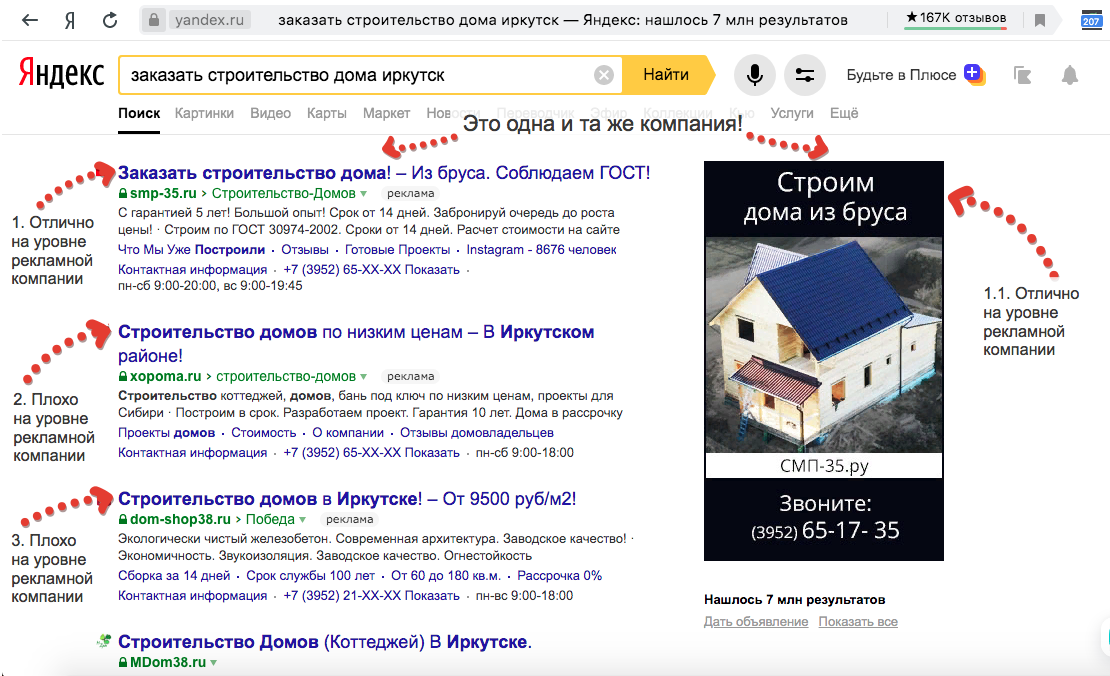Open ad Заказать строительство дома – Из бруса
Image resolution: width=1110 pixels, height=676 pixels.
tap(384, 173)
